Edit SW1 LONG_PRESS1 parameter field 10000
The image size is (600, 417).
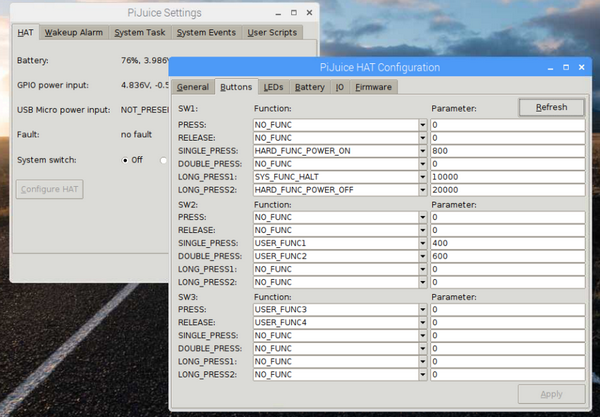[508, 177]
